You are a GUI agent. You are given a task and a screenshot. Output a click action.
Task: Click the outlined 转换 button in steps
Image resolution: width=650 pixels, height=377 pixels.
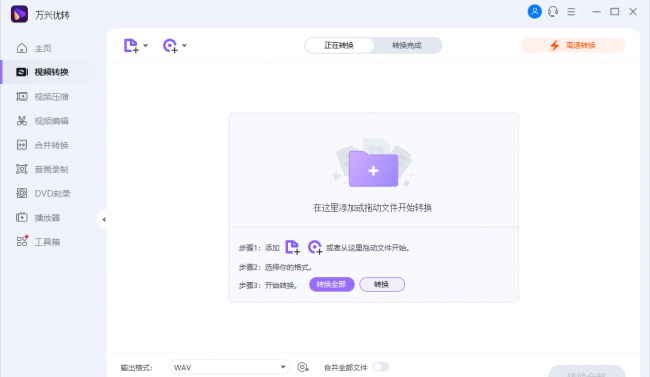point(382,285)
